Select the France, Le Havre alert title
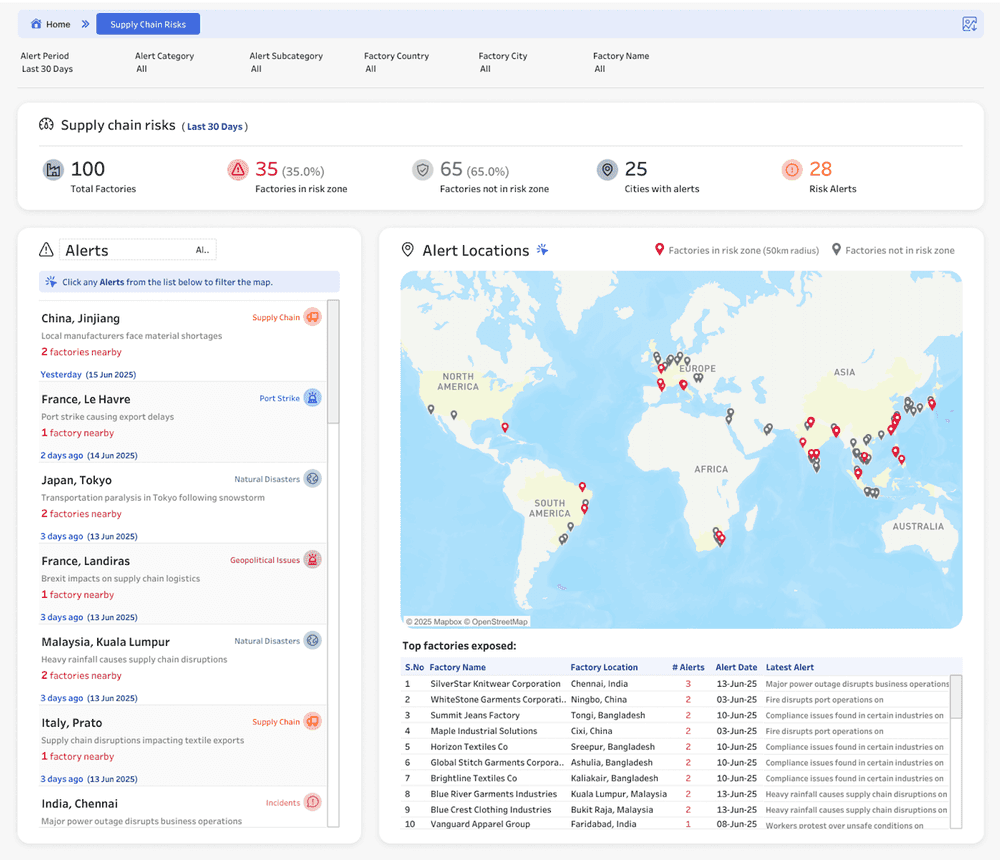The image size is (1000, 860). point(85,399)
